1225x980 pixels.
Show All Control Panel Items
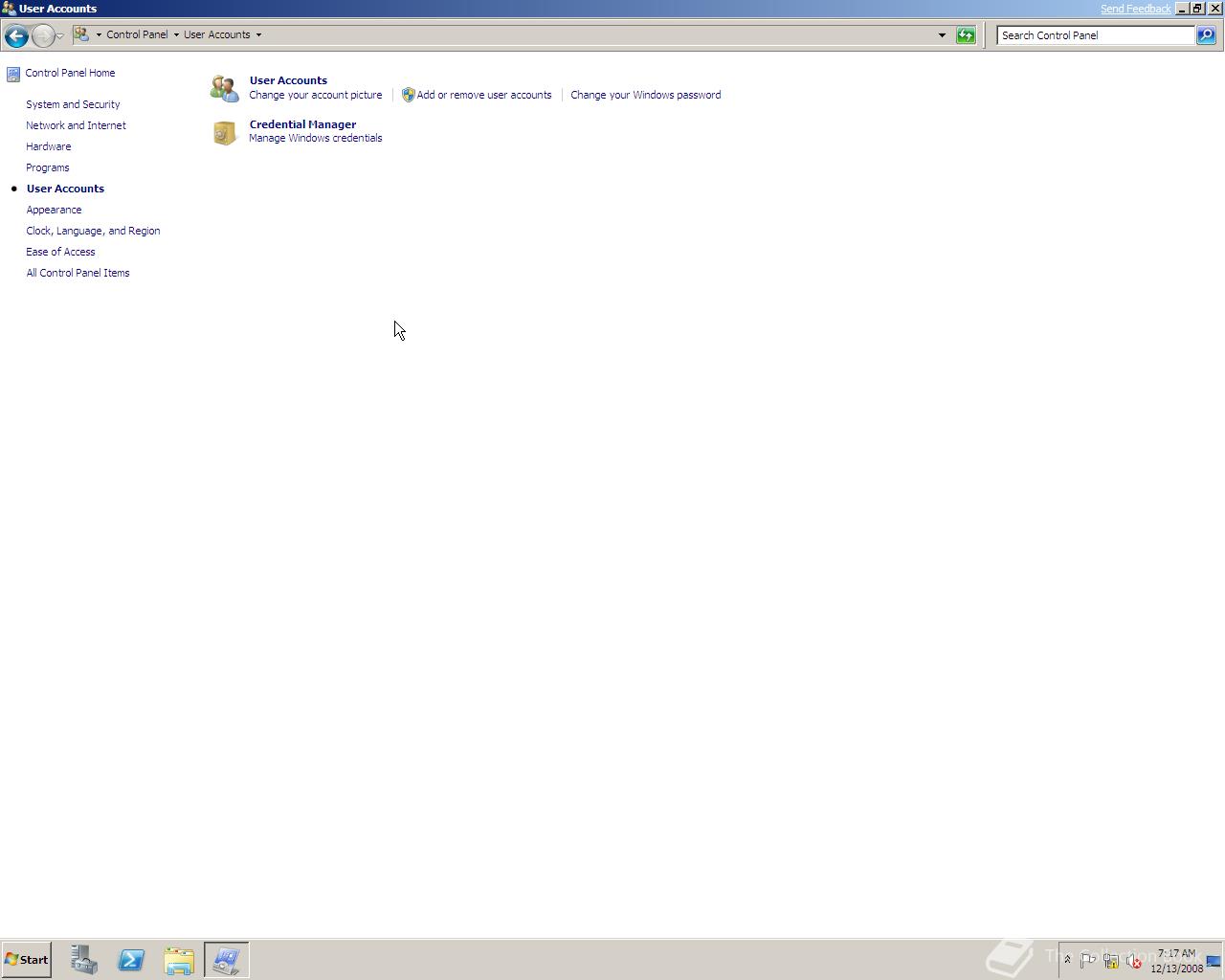click(x=78, y=273)
